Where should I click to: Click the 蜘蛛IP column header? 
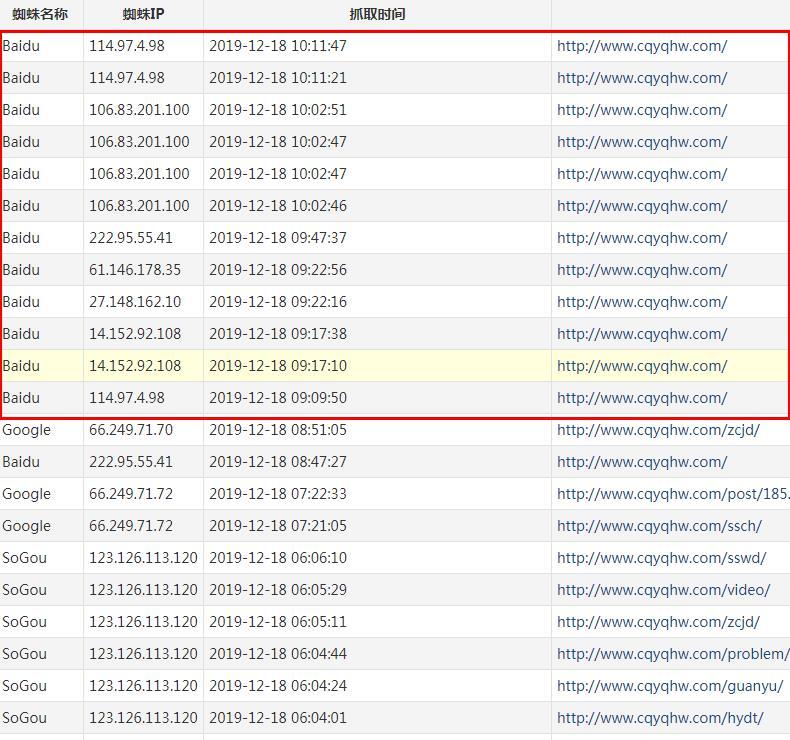click(x=144, y=14)
